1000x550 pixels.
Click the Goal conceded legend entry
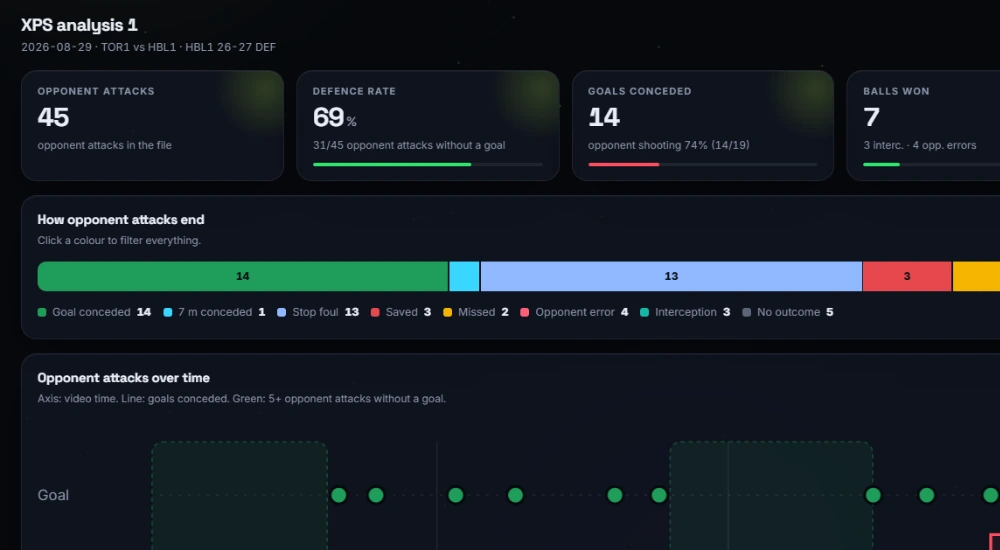pos(94,312)
